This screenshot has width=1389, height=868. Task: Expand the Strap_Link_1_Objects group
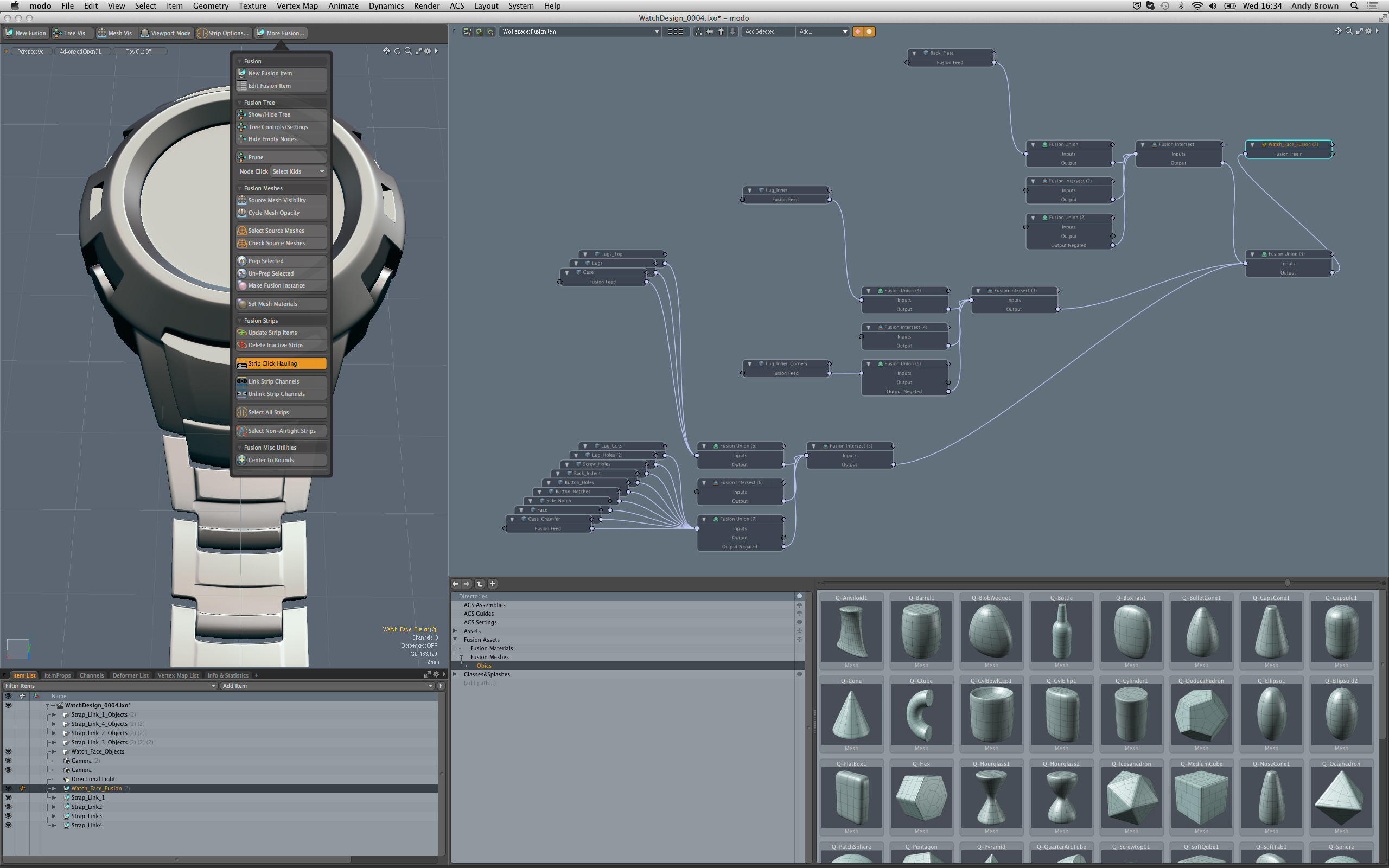coord(54,714)
